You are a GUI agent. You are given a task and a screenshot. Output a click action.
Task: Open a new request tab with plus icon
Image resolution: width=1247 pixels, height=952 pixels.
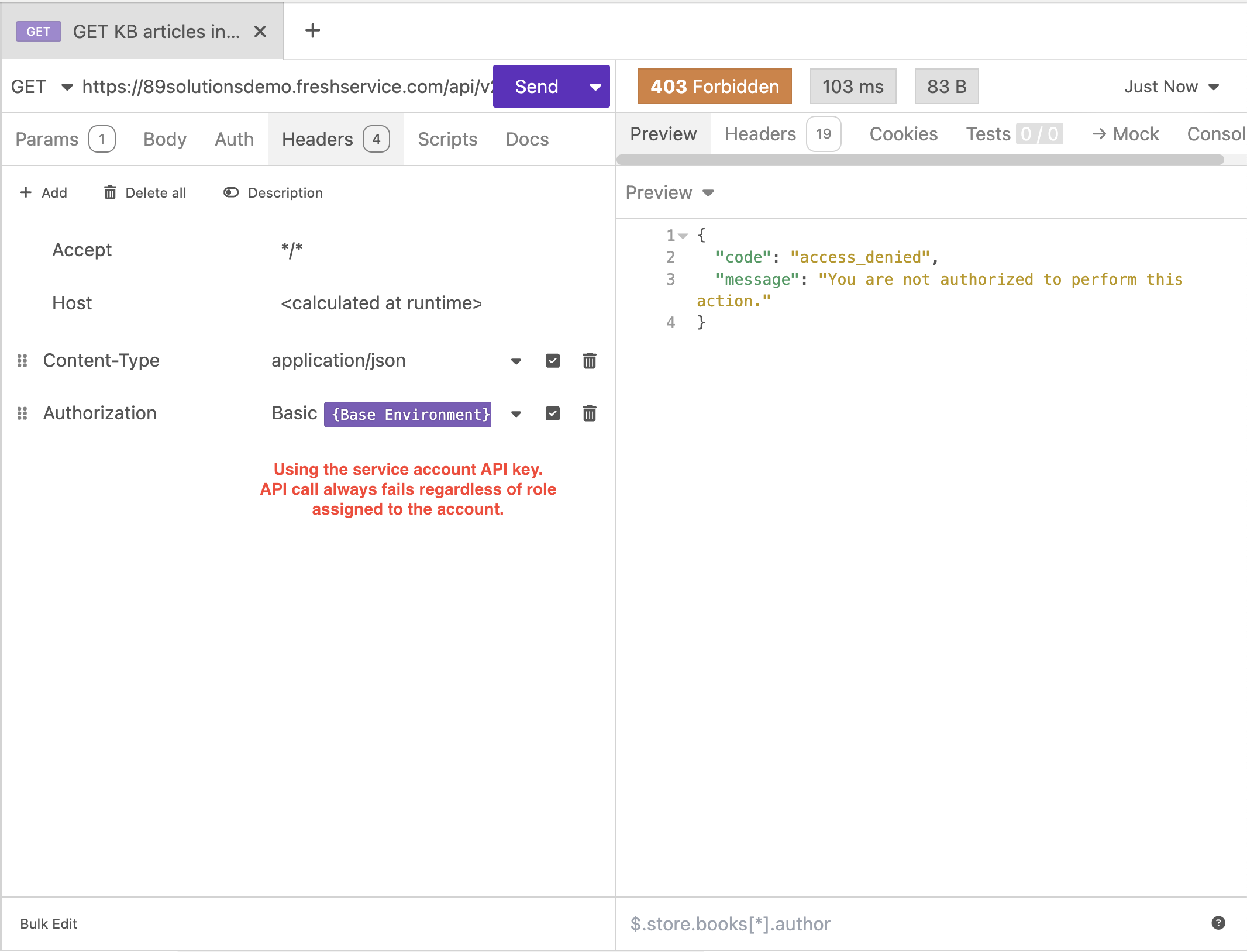313,30
